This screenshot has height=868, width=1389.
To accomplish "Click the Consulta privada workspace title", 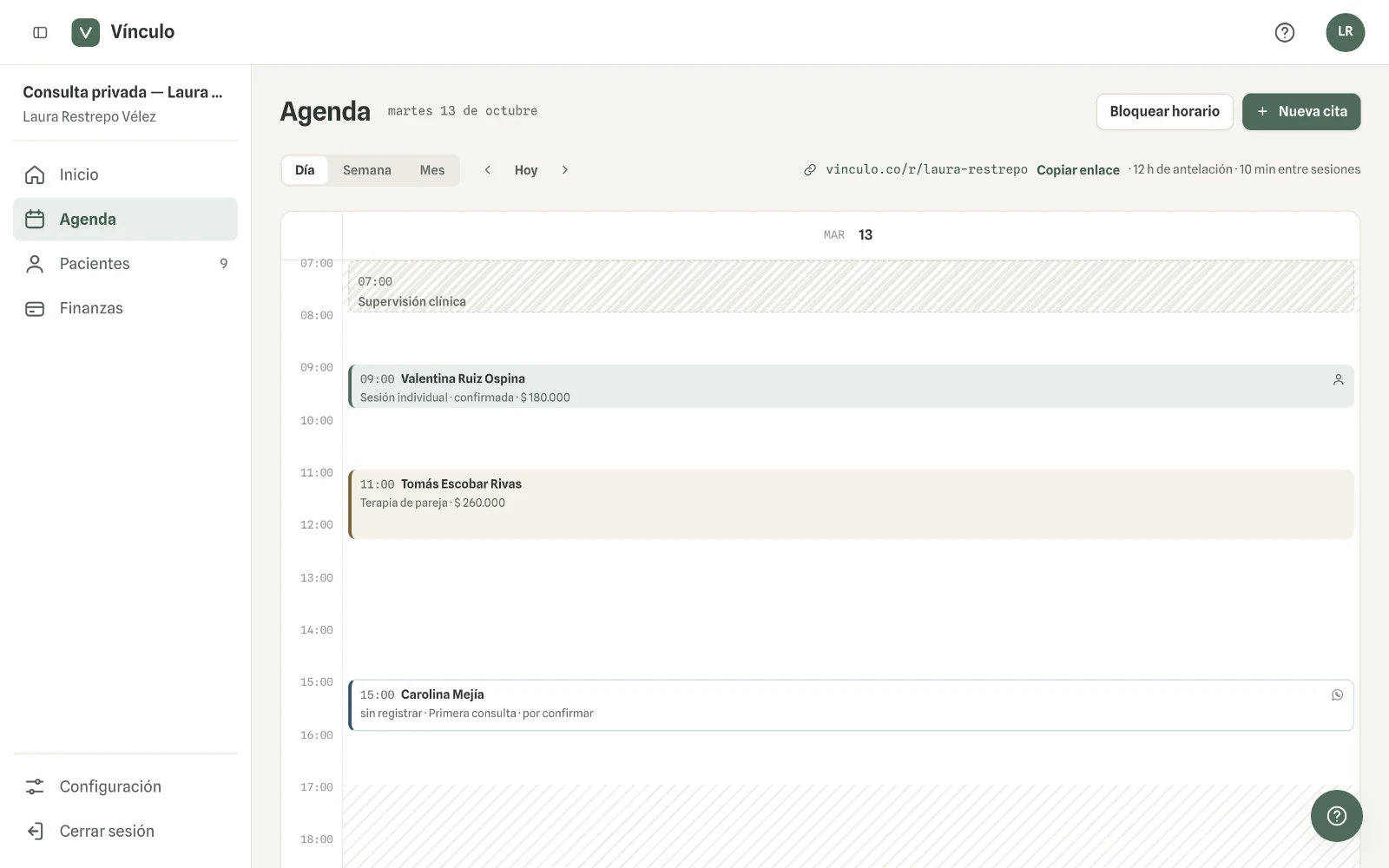I will (122, 92).
